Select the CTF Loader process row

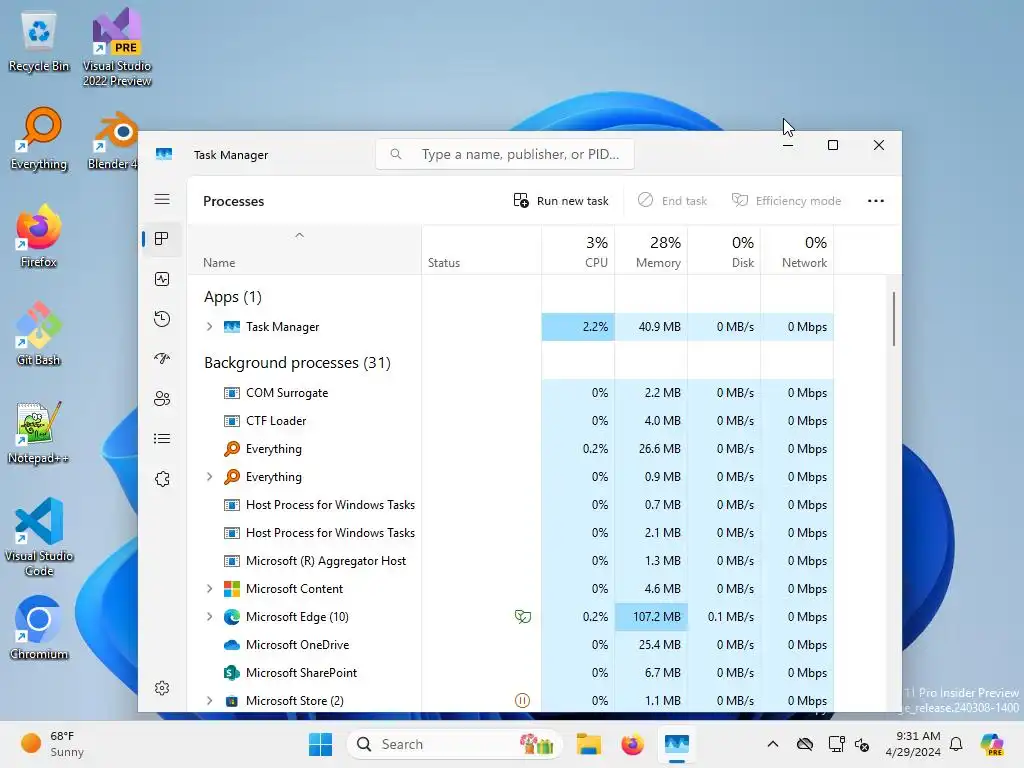511,421
